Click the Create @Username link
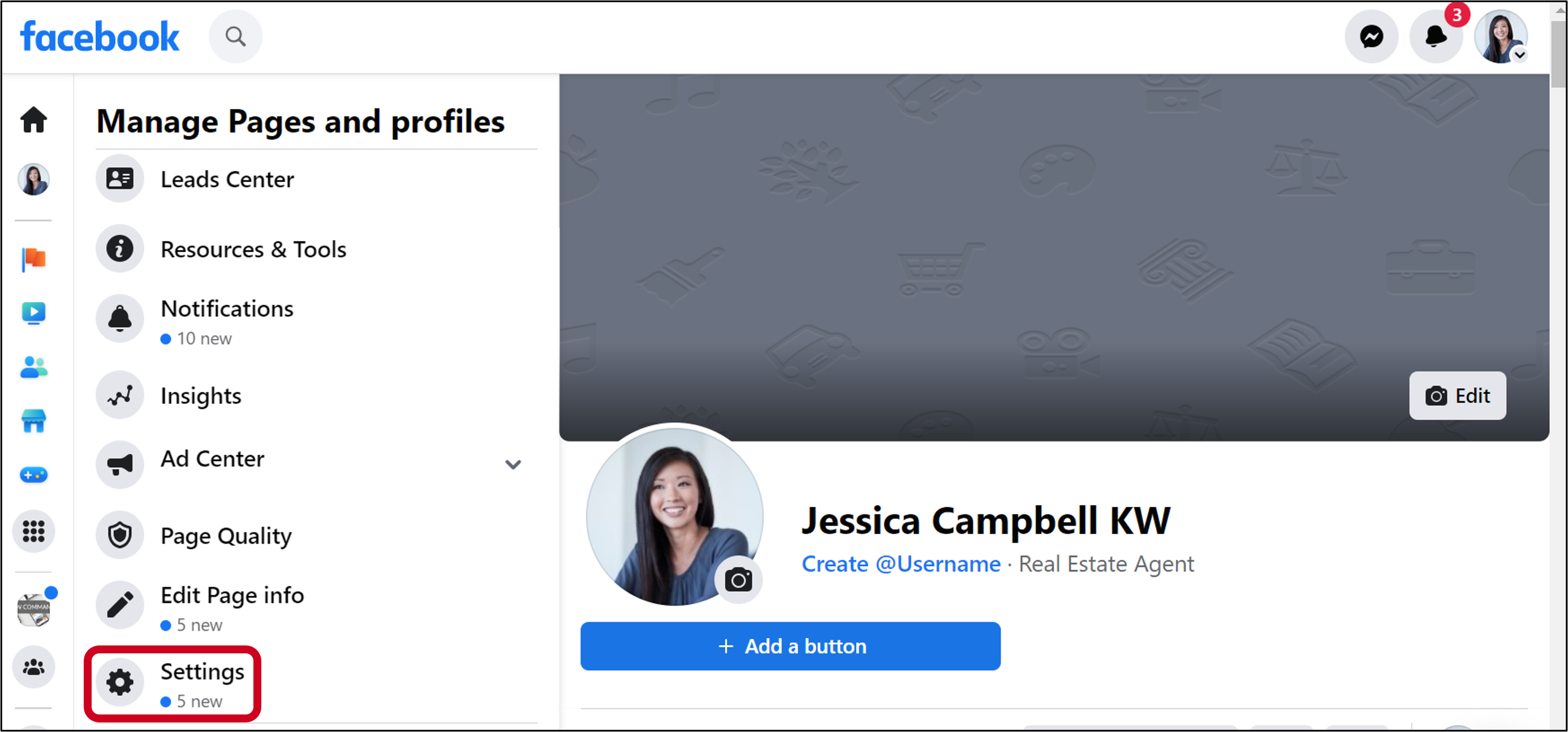Screen dimensions: 1568x732 901,564
